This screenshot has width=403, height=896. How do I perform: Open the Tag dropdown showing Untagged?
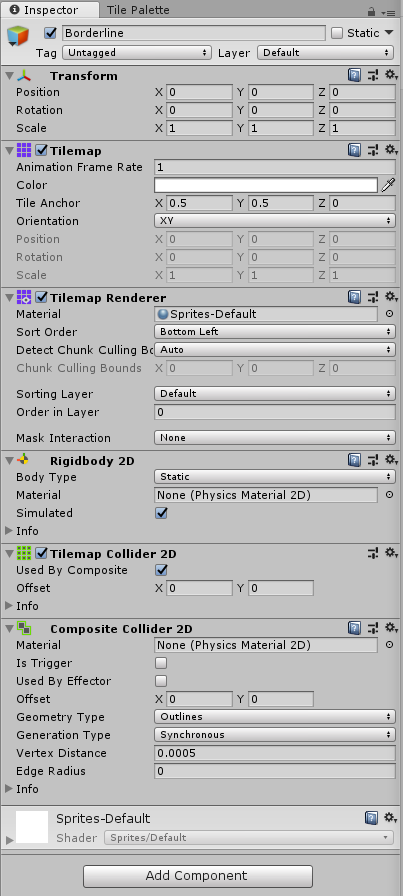click(137, 53)
